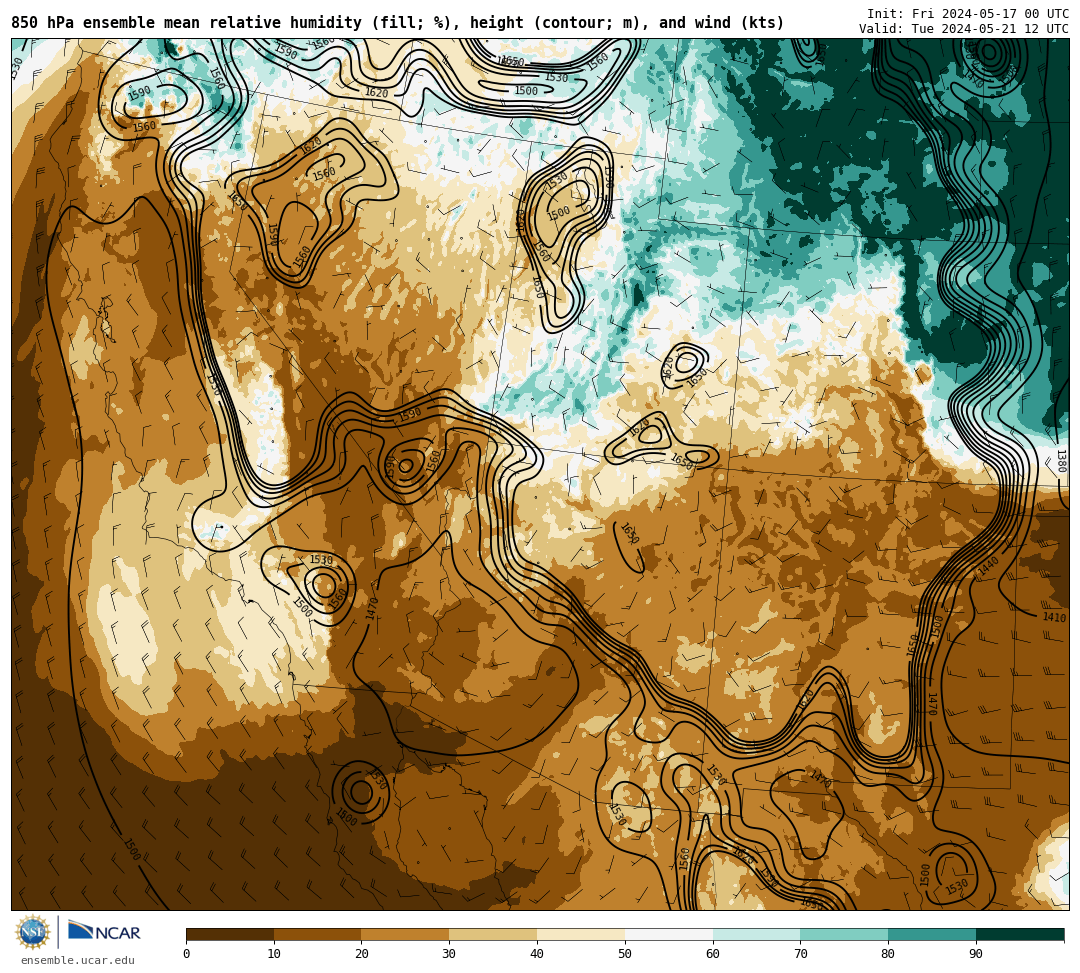Click the 20-30 tan-brown colorbar segment
This screenshot has width=1080, height=973.
point(406,934)
